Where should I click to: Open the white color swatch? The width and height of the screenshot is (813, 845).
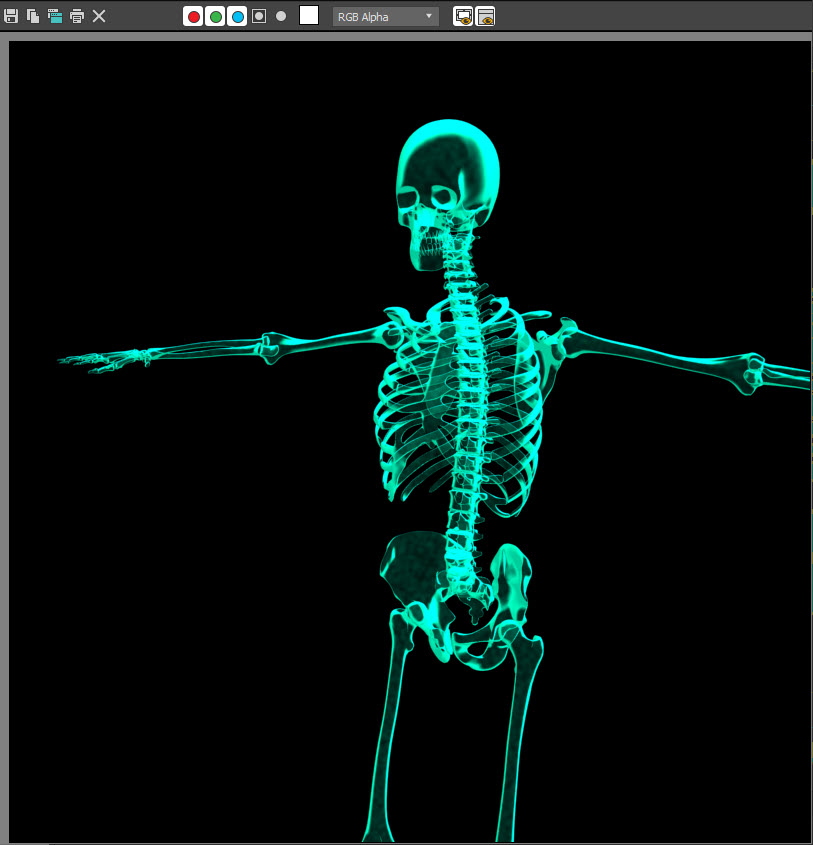pyautogui.click(x=309, y=16)
